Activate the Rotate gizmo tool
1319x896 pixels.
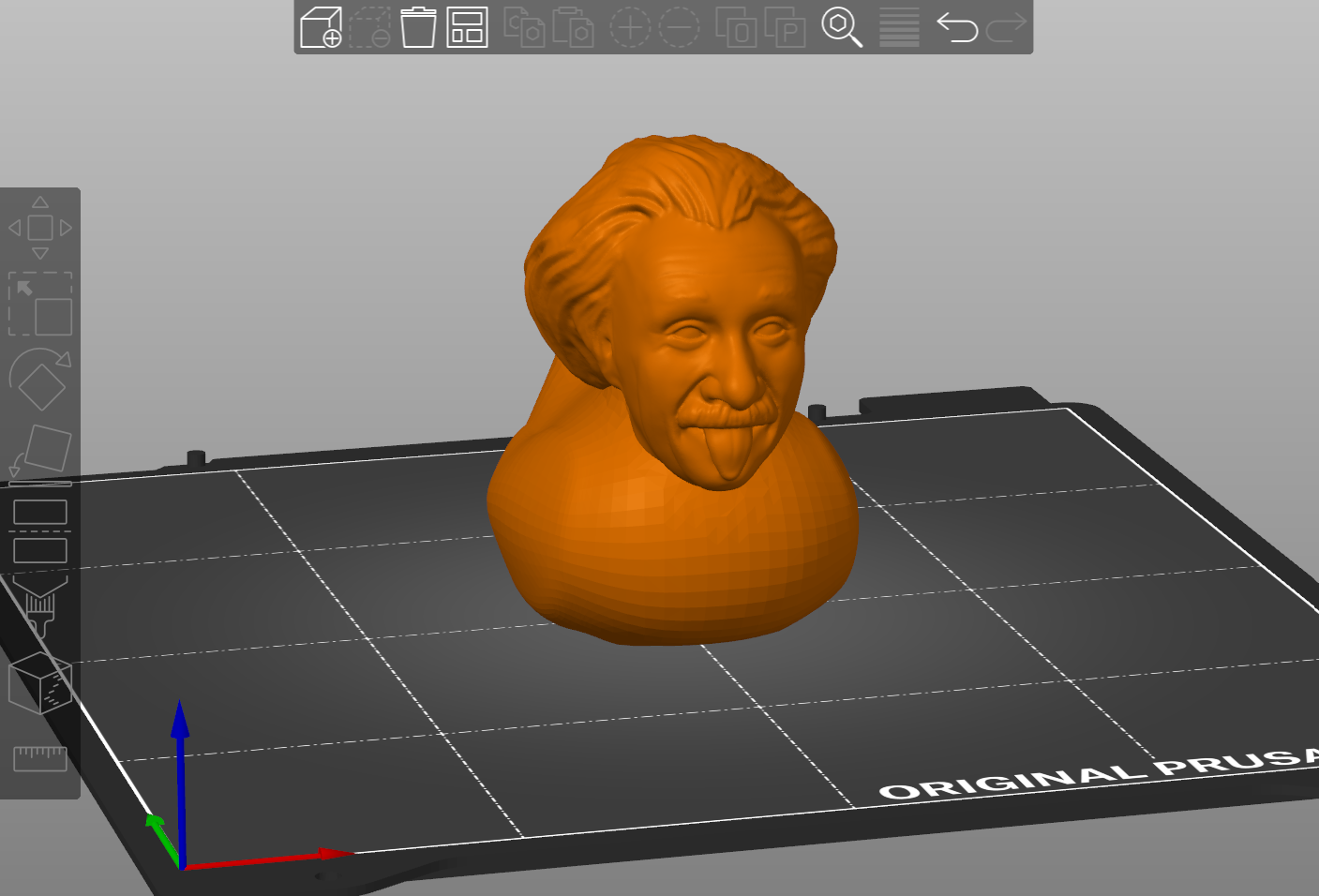[40, 379]
